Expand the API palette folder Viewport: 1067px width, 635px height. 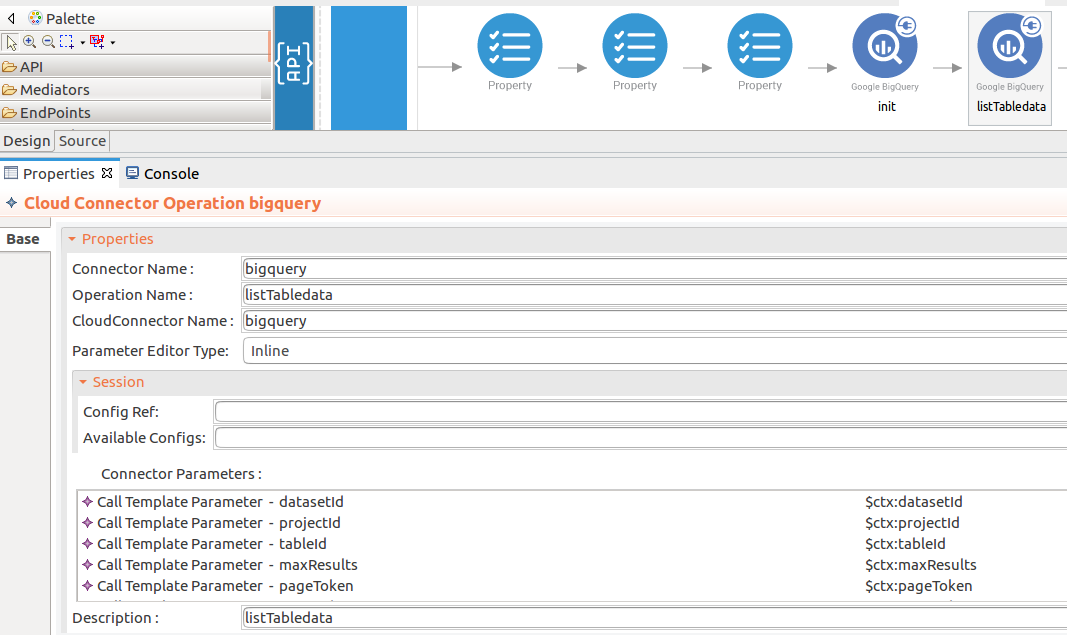135,67
